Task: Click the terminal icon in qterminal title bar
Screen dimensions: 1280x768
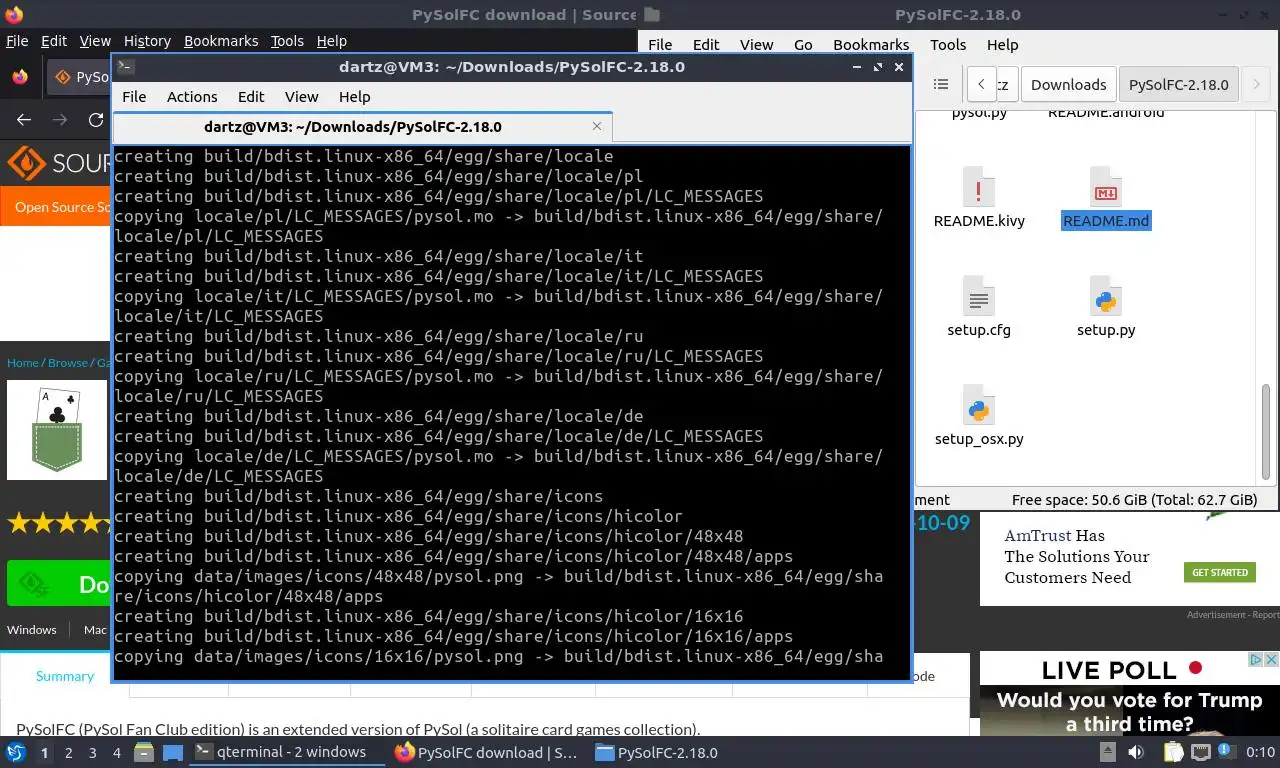Action: tap(126, 67)
